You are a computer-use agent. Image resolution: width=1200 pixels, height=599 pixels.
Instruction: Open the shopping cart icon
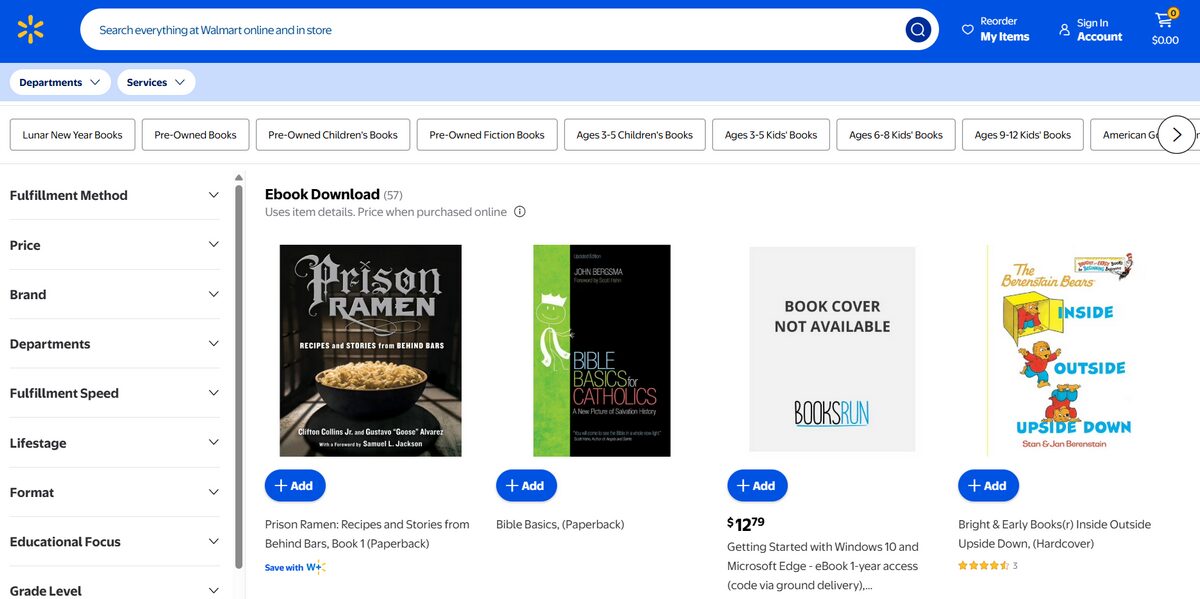(x=1164, y=20)
